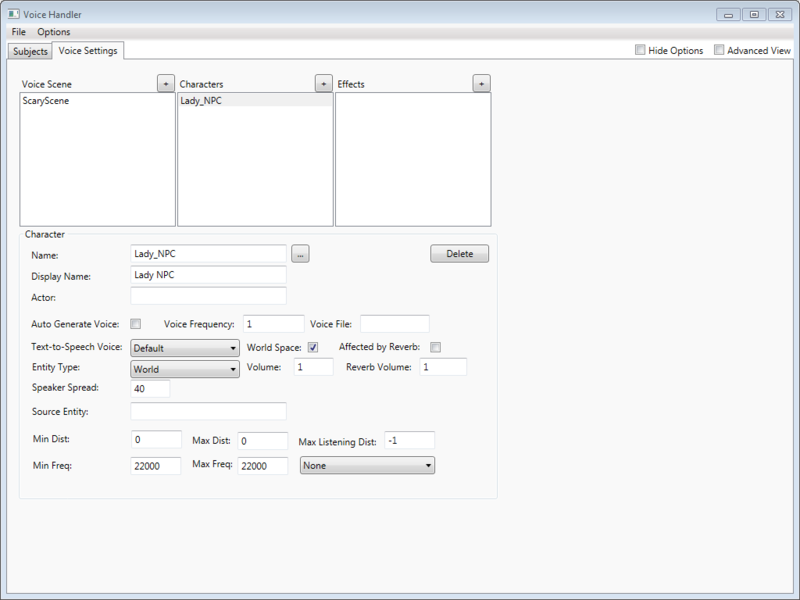Click into the Actor text field
The height and width of the screenshot is (600, 800).
[x=208, y=296]
